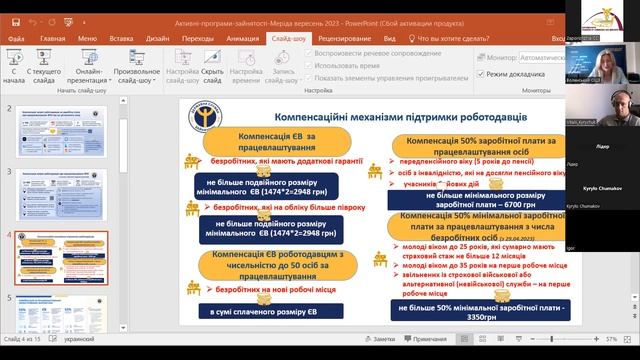The width and height of the screenshot is (640, 360).
Task: Switch to the Меню tab
Action: pyautogui.click(x=87, y=38)
